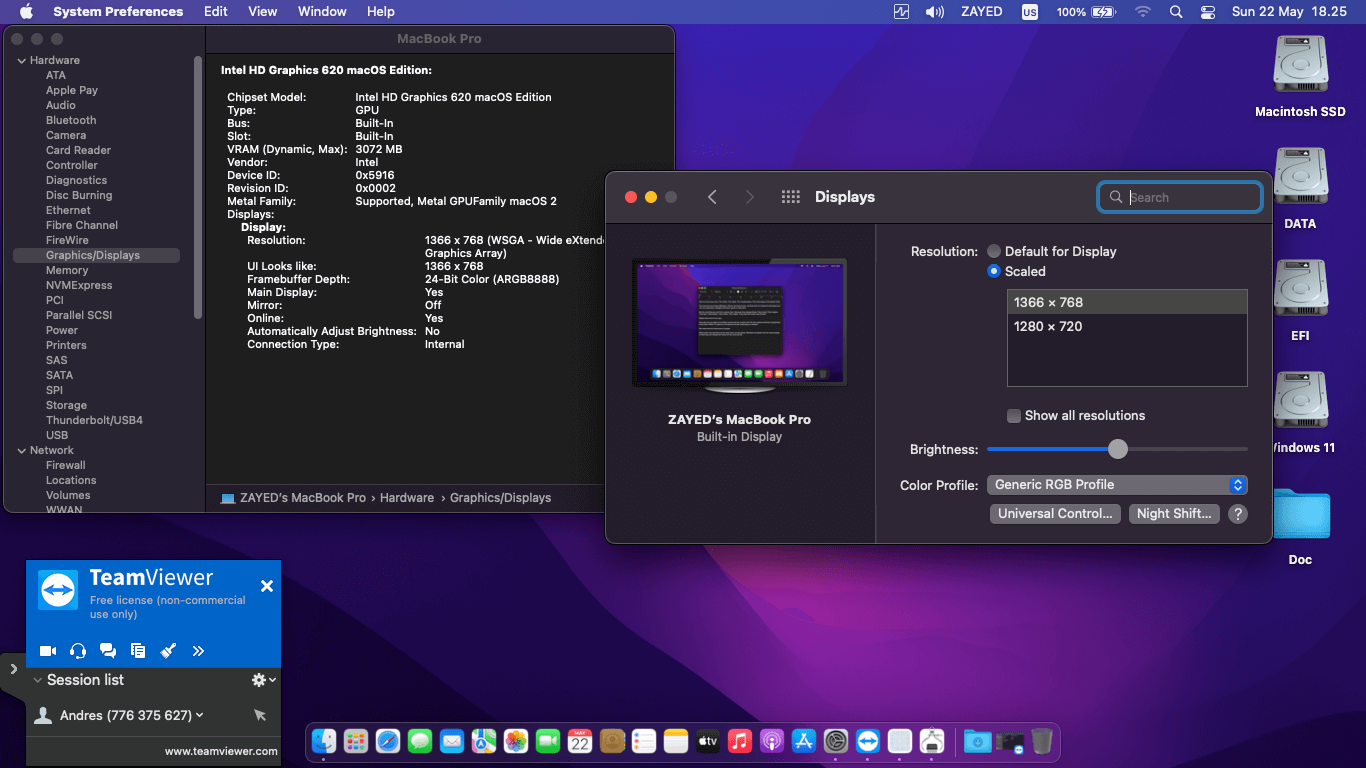Open Music from the Dock
The height and width of the screenshot is (768, 1366).
click(x=740, y=741)
